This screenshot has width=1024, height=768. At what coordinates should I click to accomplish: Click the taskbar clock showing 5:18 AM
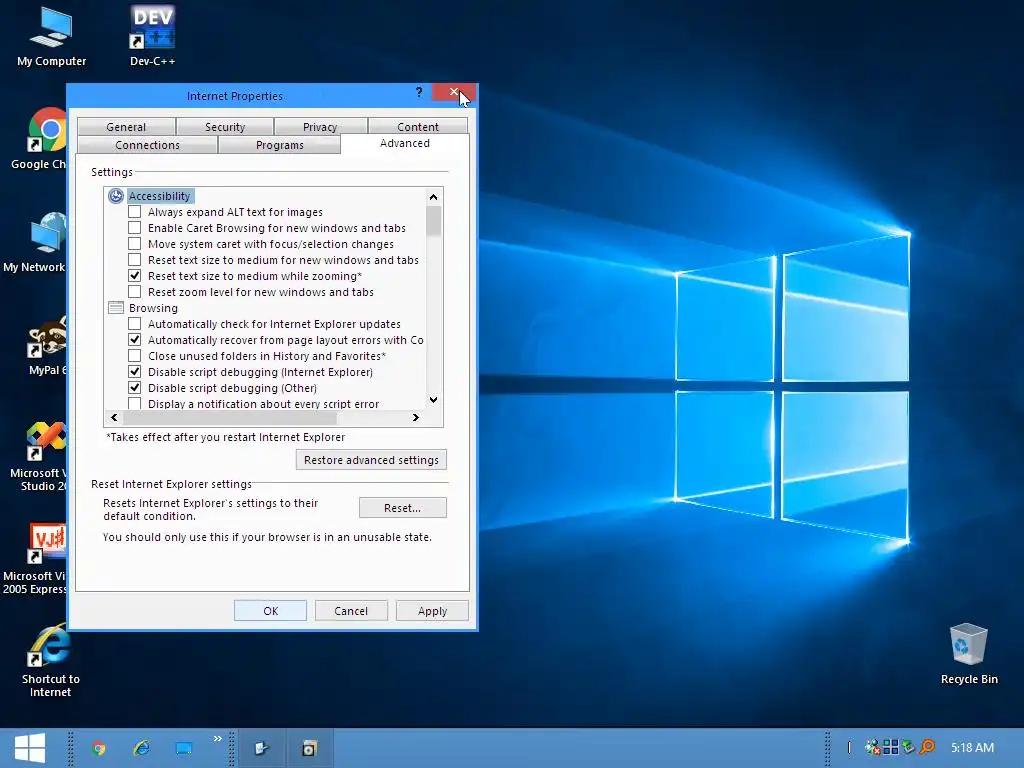972,748
